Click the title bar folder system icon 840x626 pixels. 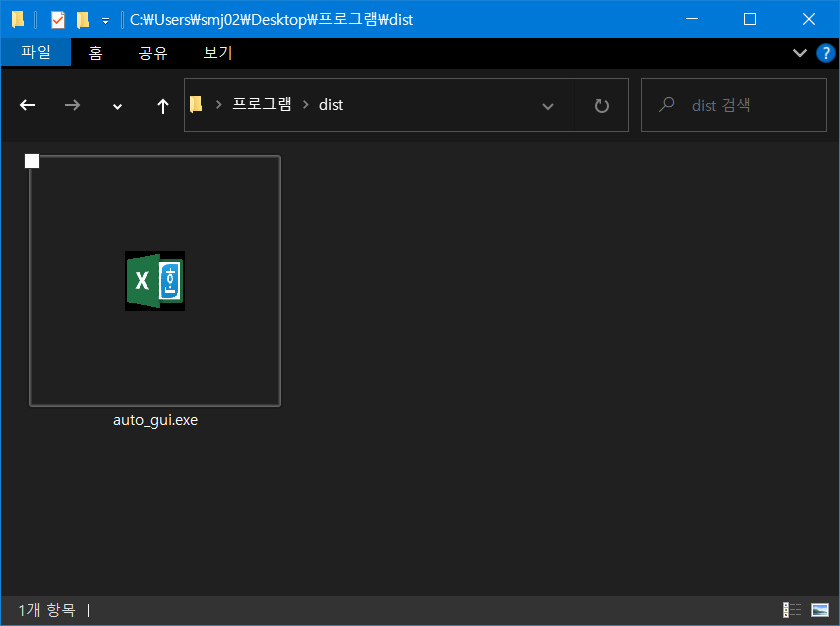18,20
